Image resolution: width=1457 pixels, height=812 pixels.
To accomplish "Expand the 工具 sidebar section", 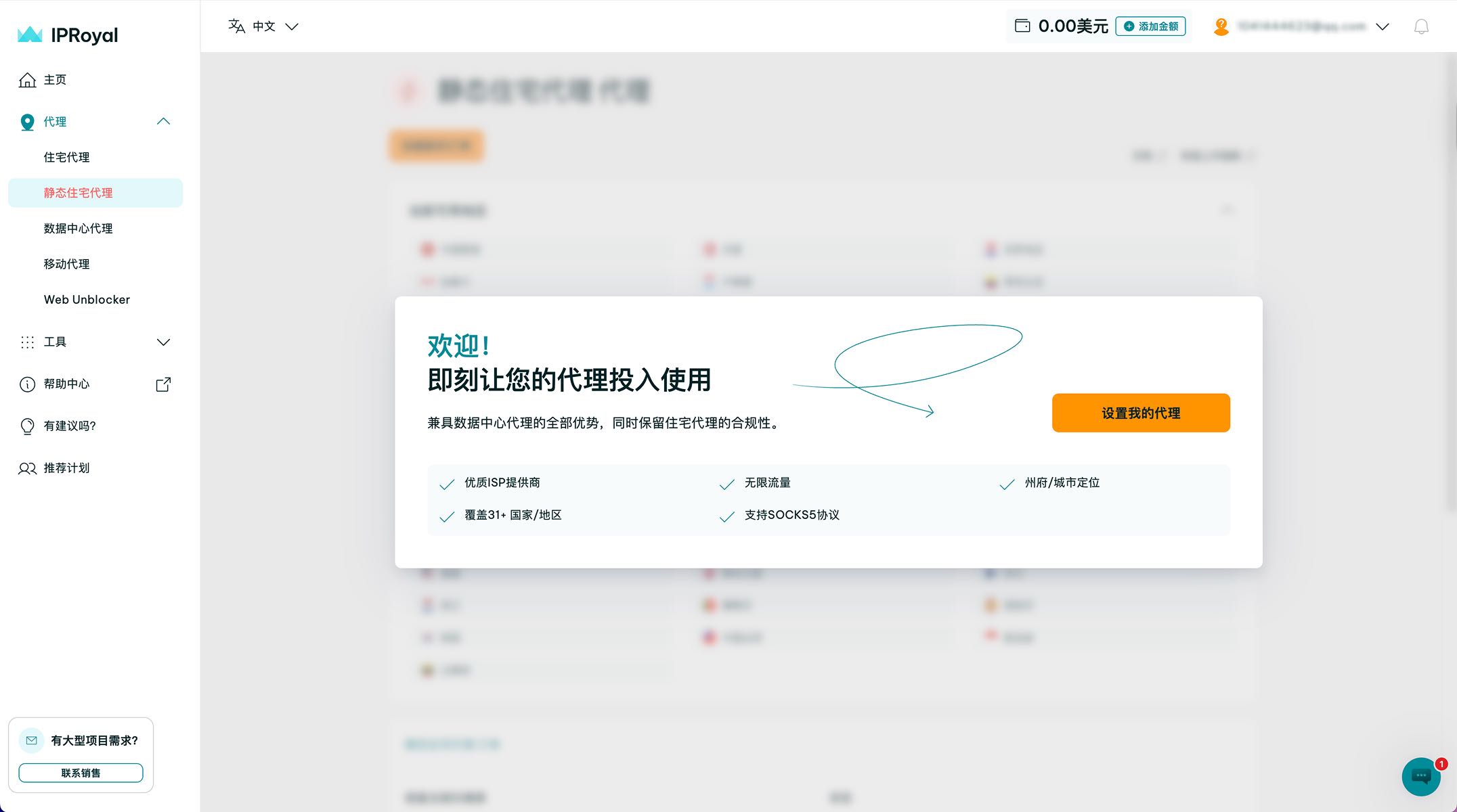I will pyautogui.click(x=163, y=342).
